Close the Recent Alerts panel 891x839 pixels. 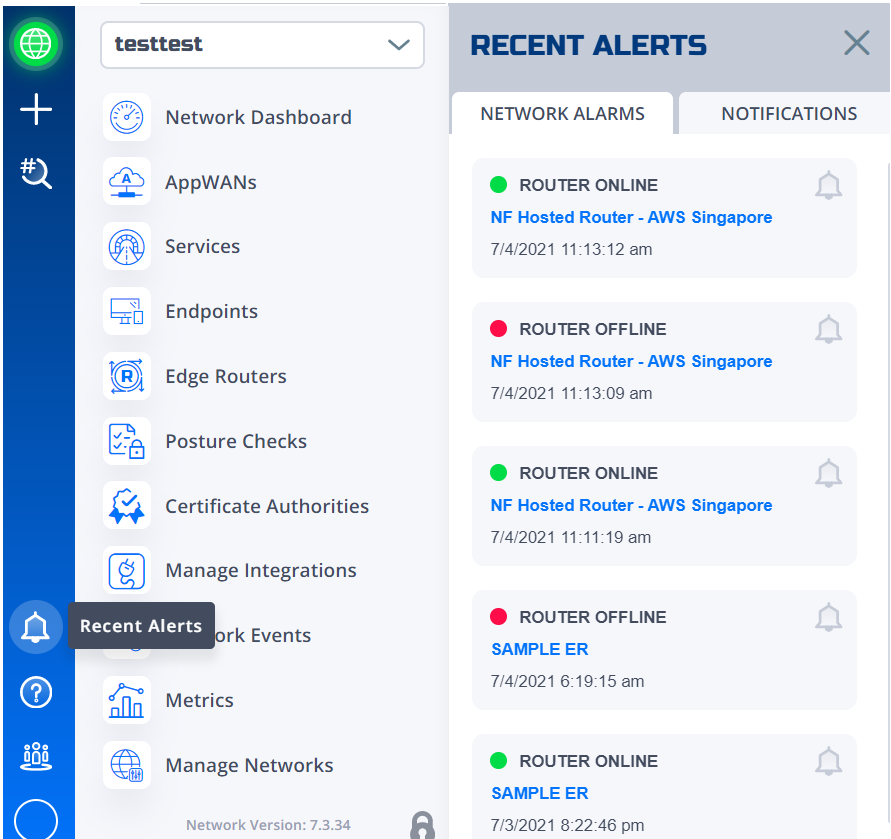856,43
